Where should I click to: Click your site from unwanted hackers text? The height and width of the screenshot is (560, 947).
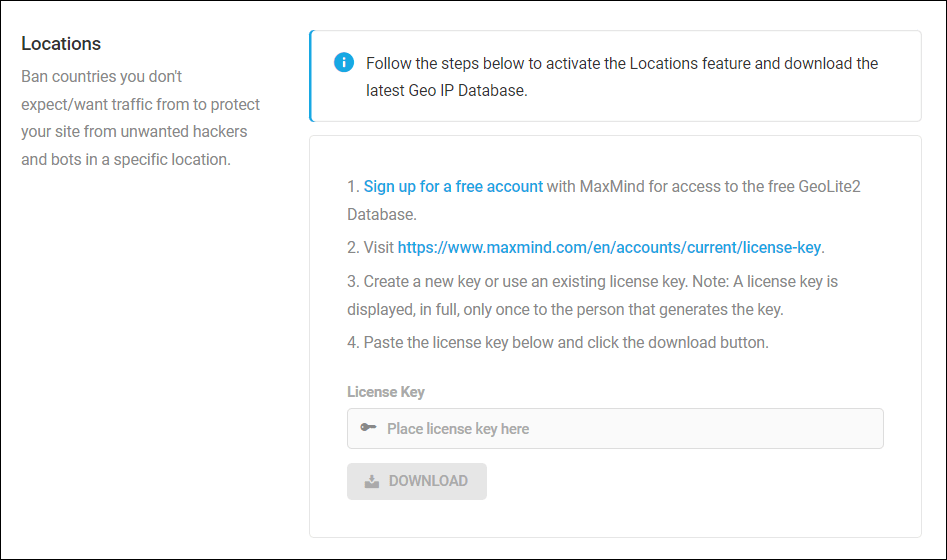tap(134, 132)
